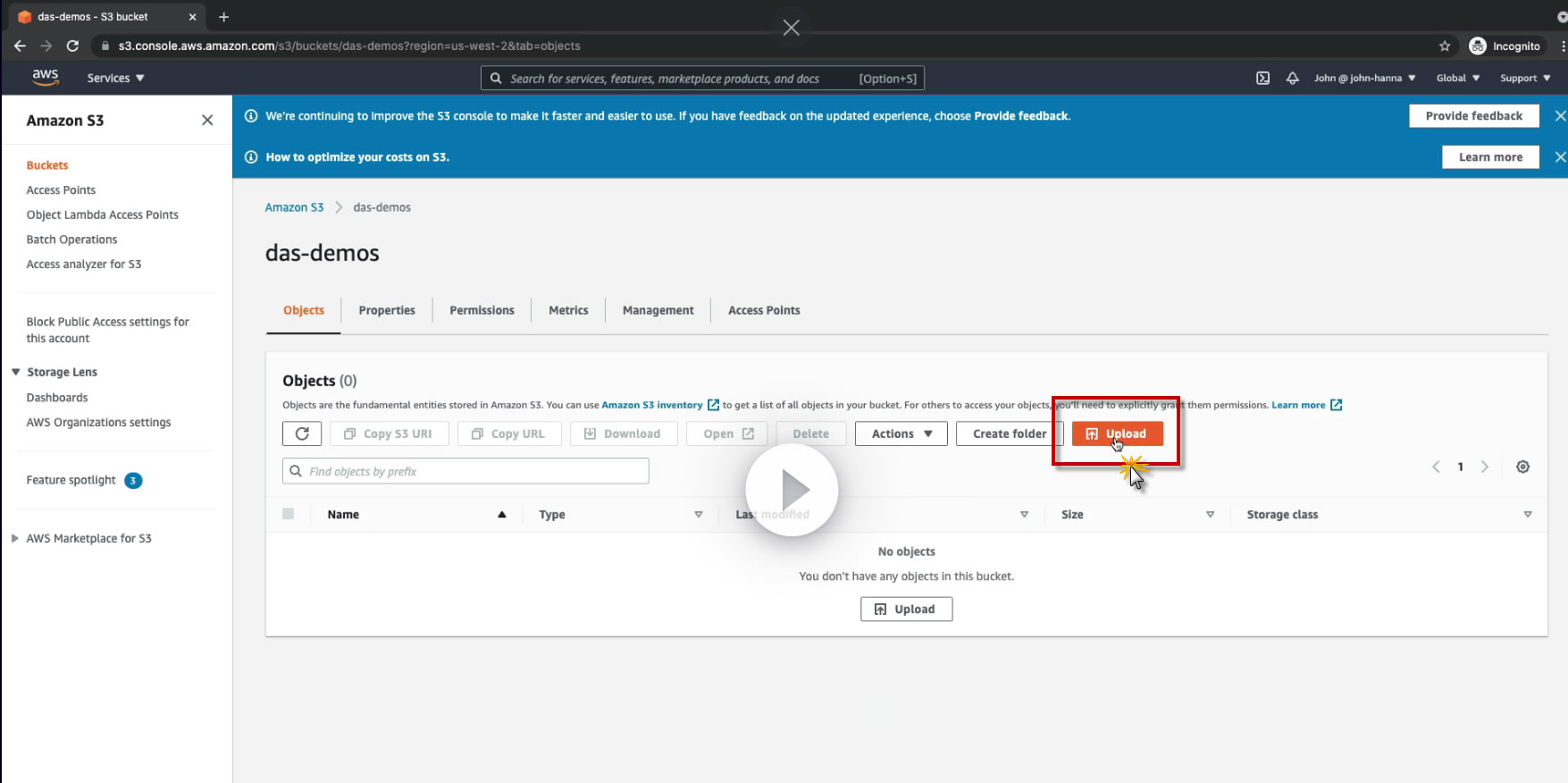This screenshot has width=1568, height=783.
Task: Open Batch Operations in the sidebar
Action: (x=71, y=240)
